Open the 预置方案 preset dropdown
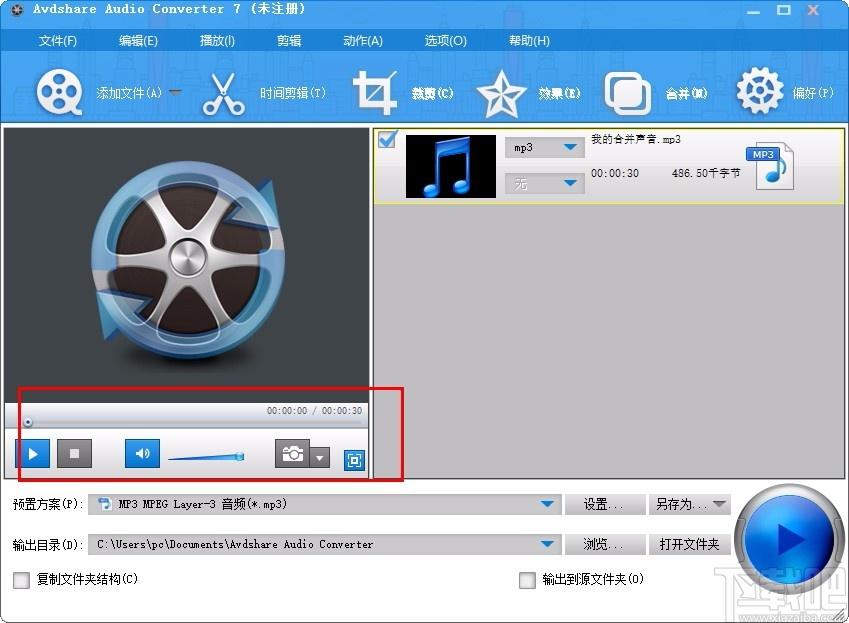Viewport: 849px width, 623px height. pos(547,504)
